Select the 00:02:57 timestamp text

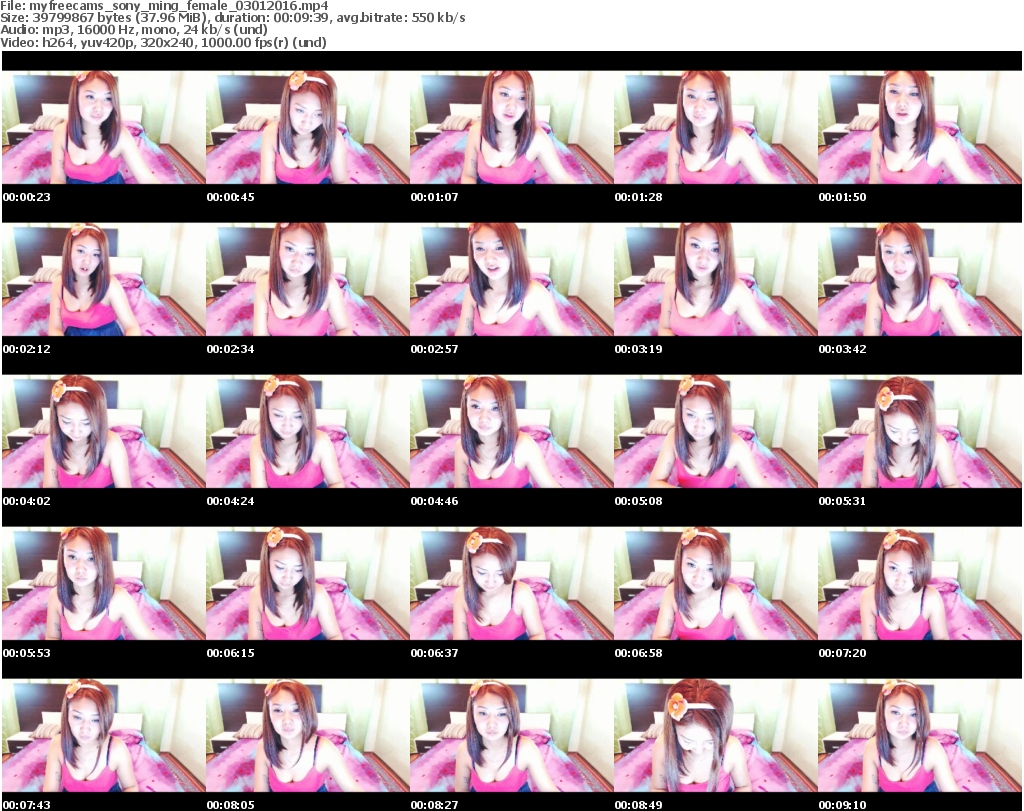434,349
